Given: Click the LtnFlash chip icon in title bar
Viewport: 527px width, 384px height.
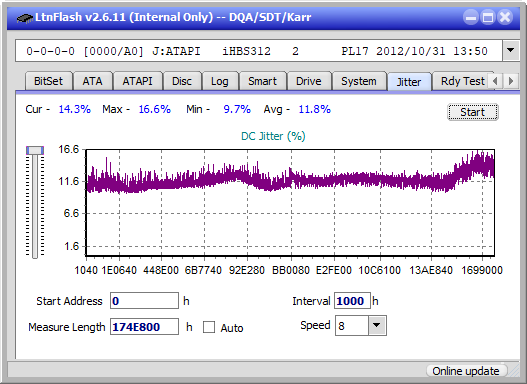Looking at the screenshot, I should [x=24, y=17].
